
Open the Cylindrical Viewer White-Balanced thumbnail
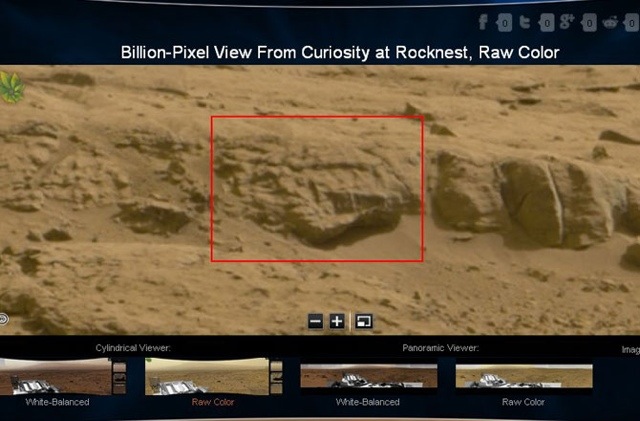click(56, 376)
